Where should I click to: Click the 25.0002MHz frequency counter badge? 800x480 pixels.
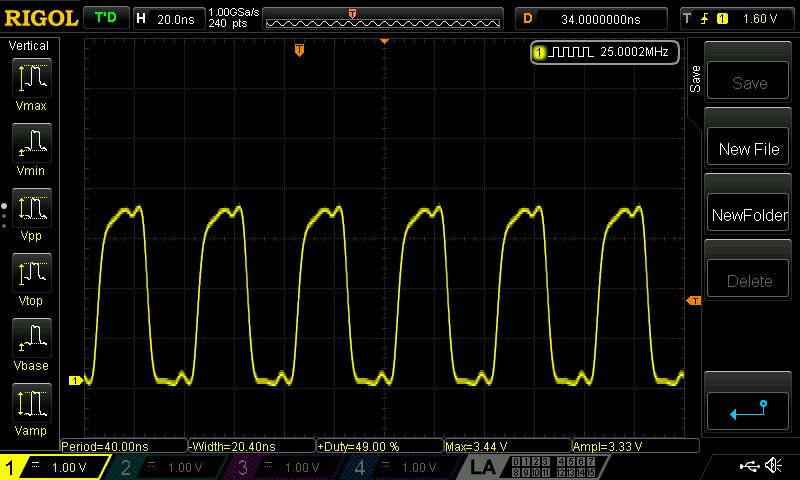point(605,51)
